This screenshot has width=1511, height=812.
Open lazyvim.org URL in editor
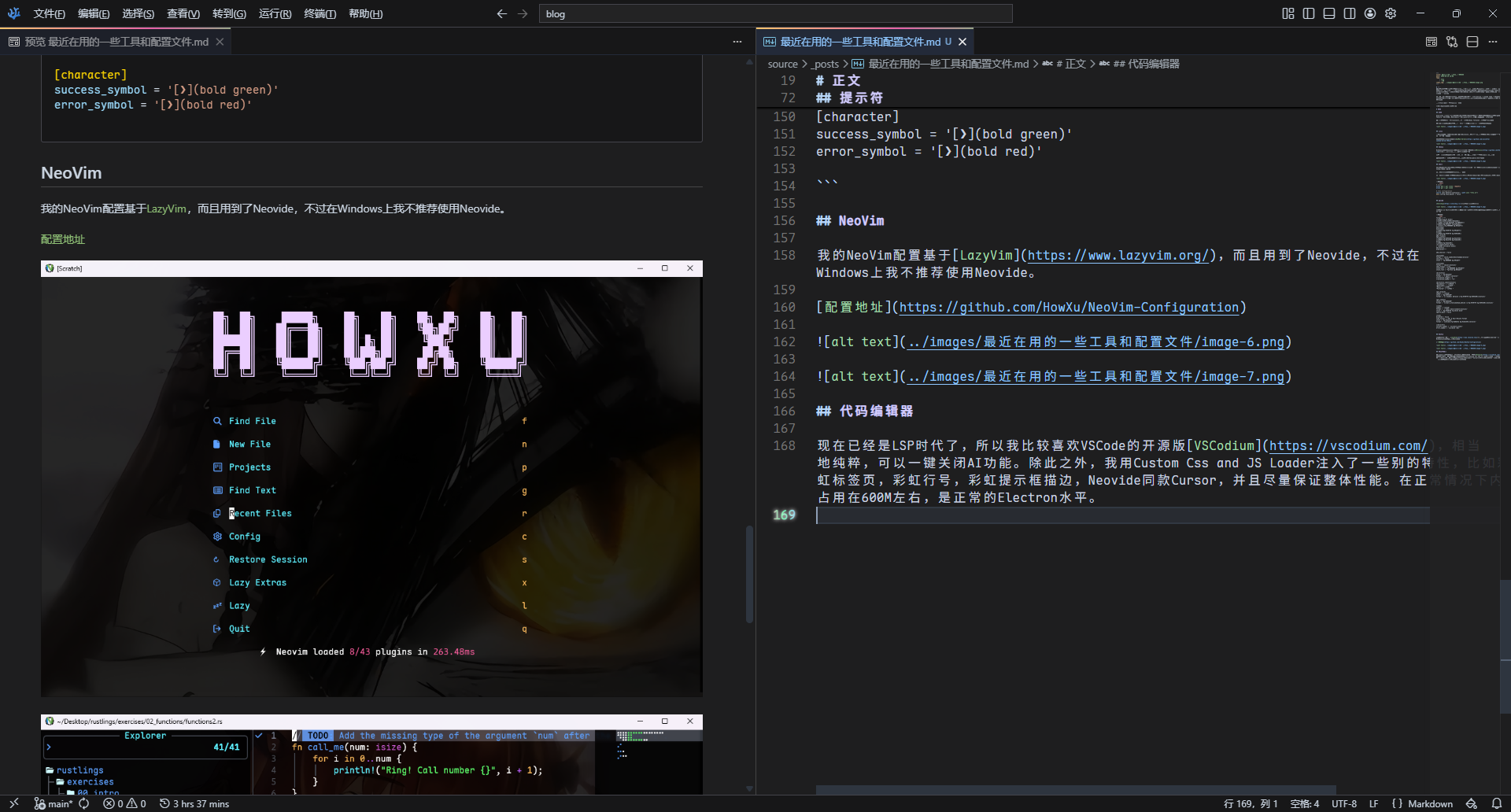point(1118,255)
